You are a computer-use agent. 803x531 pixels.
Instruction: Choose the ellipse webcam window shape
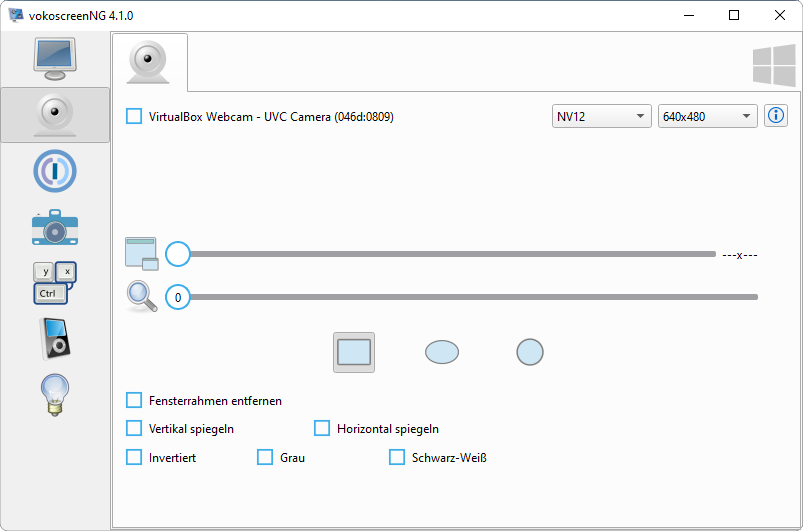click(x=442, y=352)
